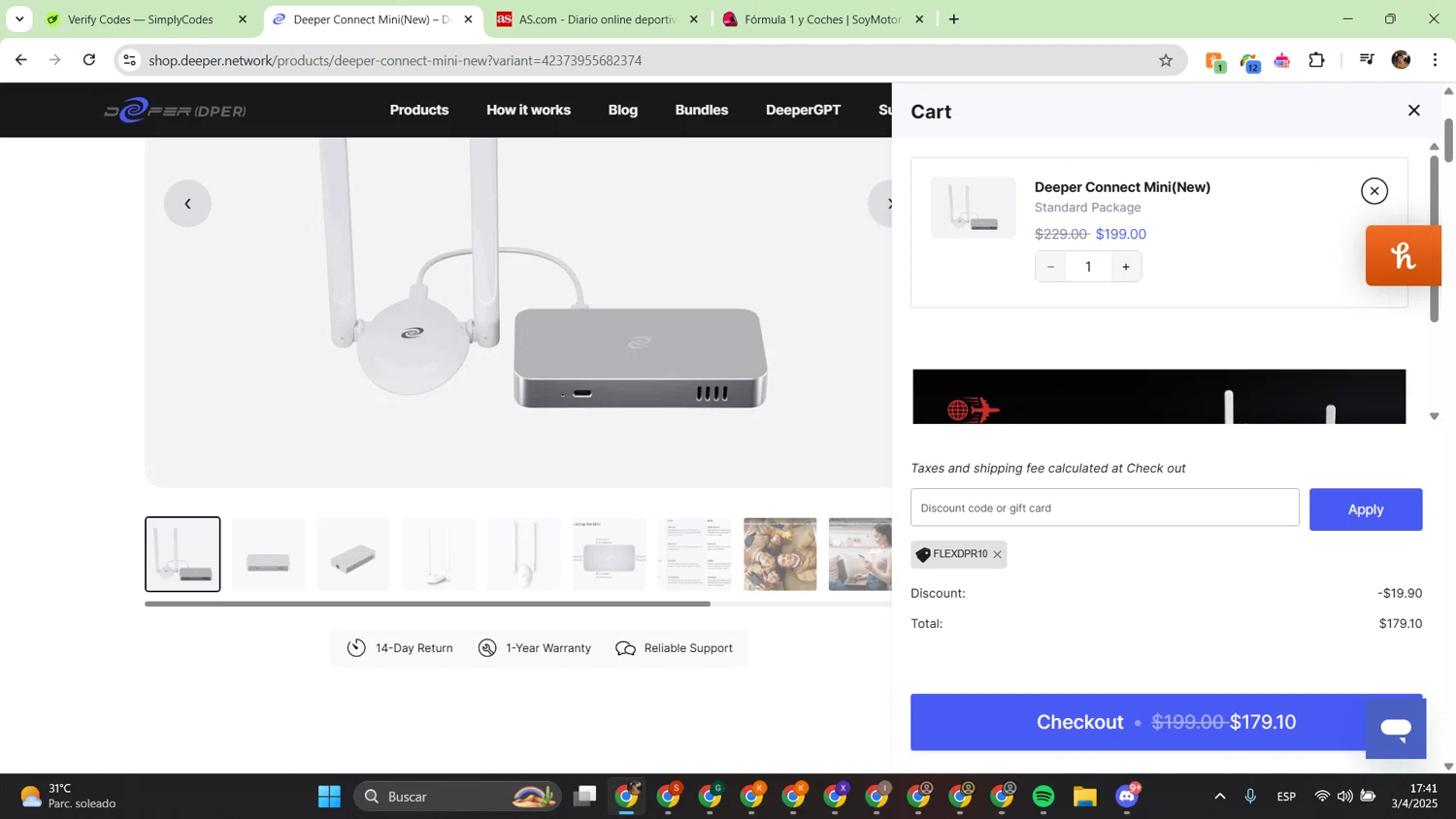Click the 1-Year Warranty badge
1456x819 pixels.
[x=535, y=648]
